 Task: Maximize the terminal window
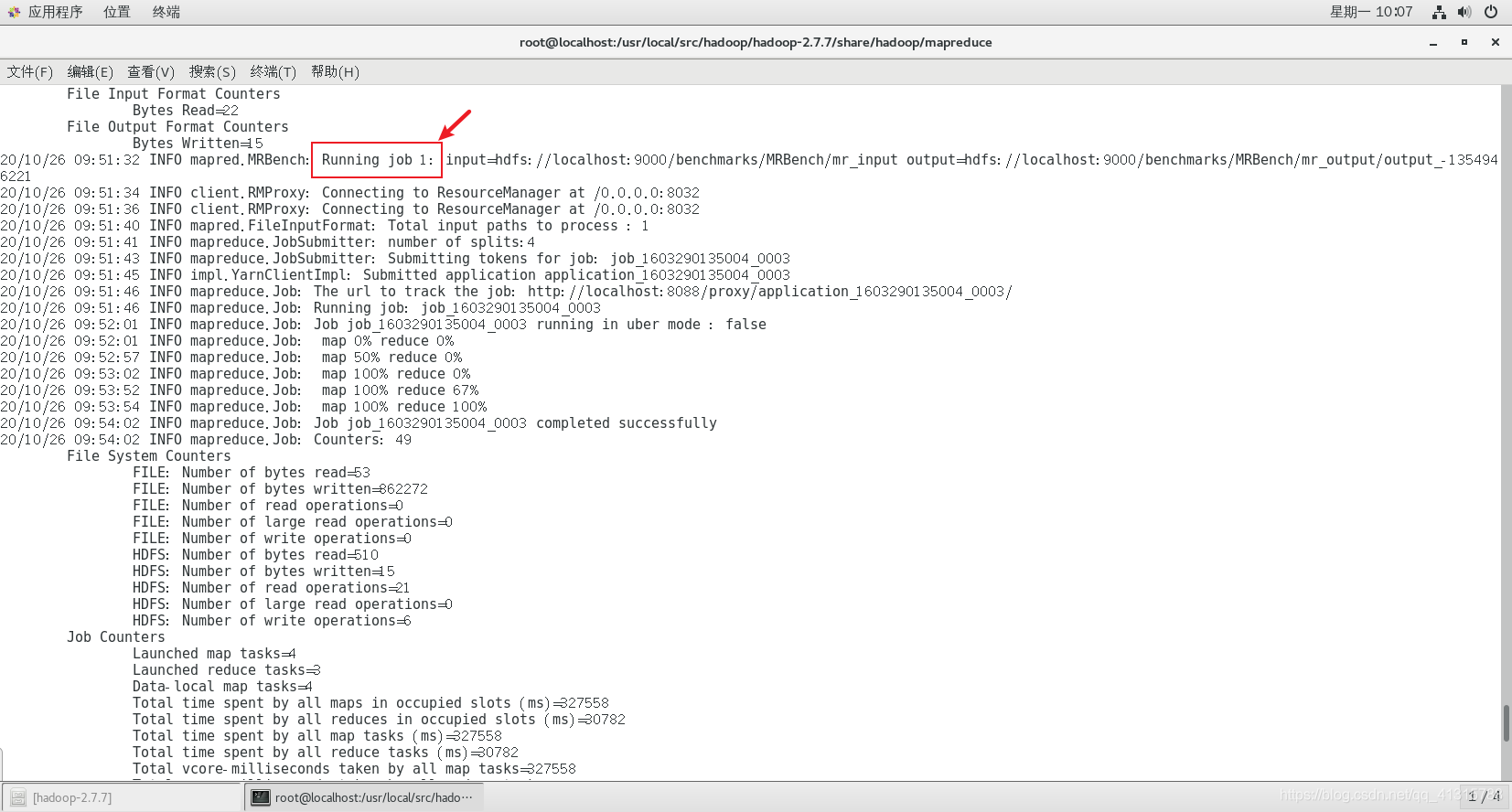pyautogui.click(x=1464, y=42)
